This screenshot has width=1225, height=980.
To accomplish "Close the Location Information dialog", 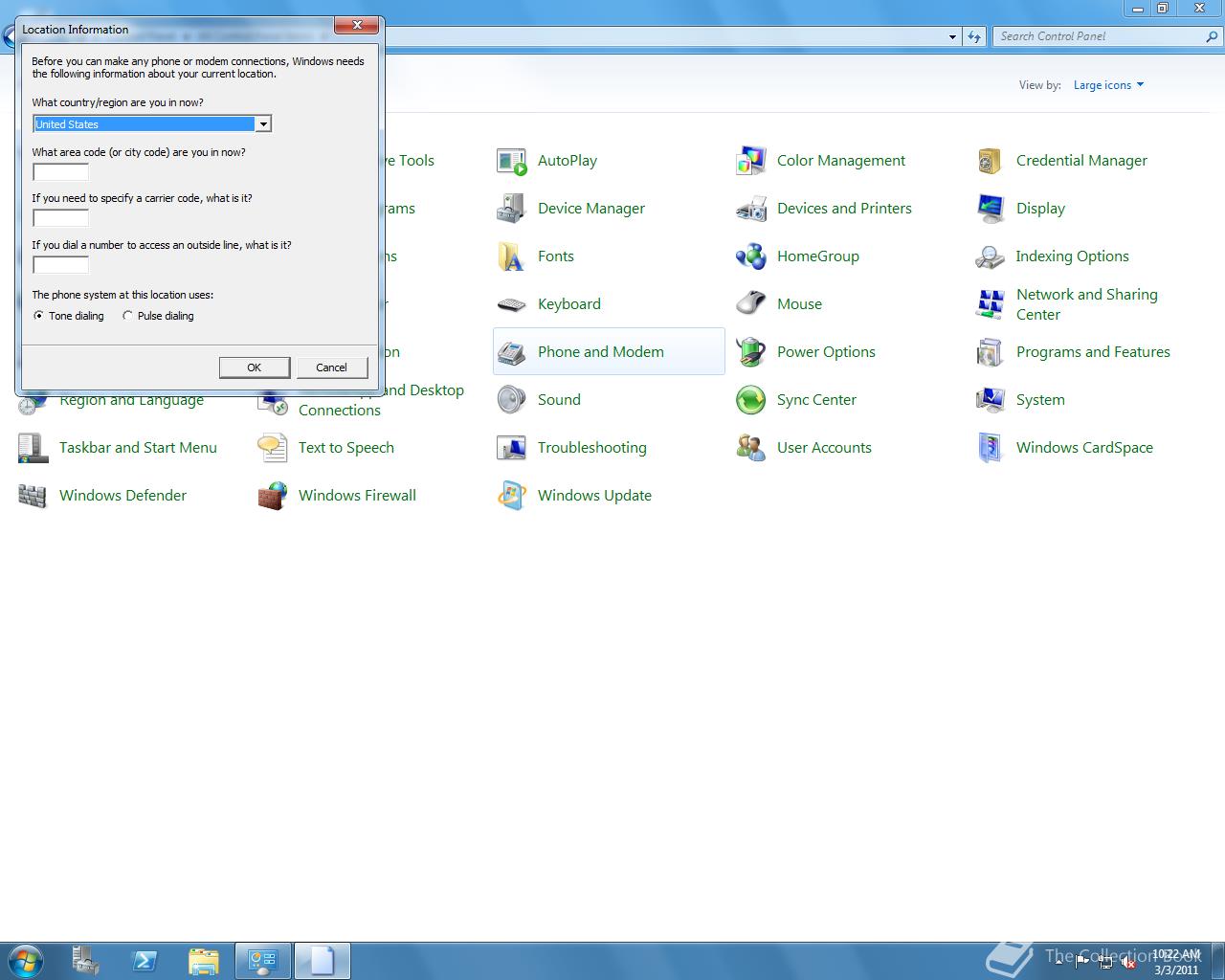I will pyautogui.click(x=357, y=26).
